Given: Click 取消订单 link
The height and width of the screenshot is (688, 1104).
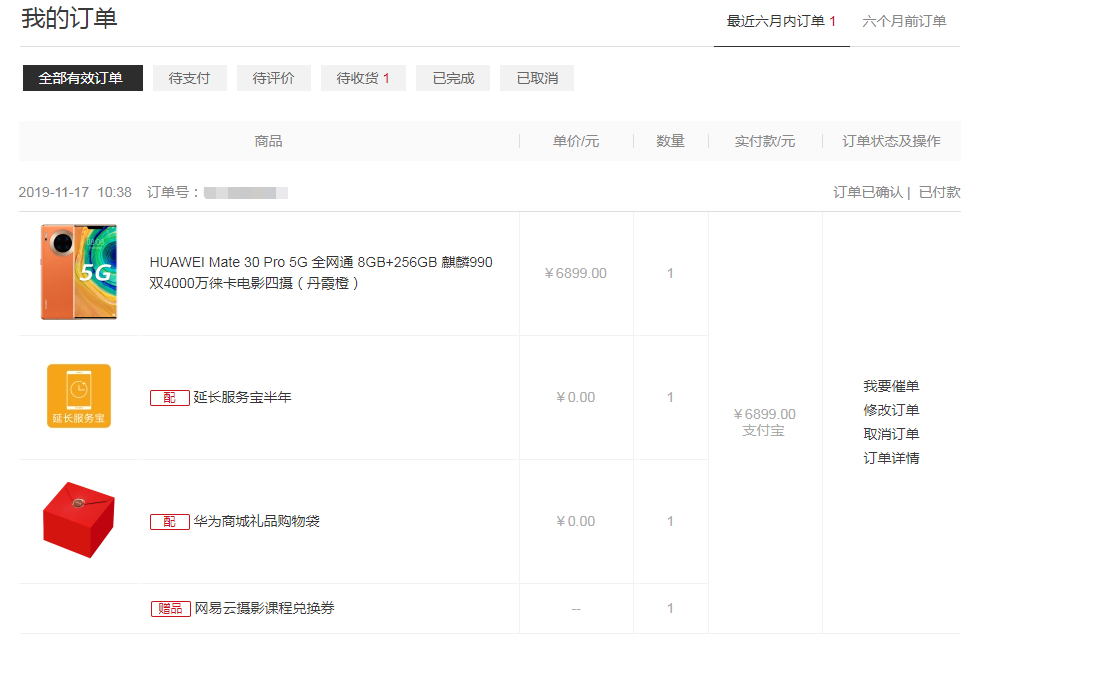Looking at the screenshot, I should tap(891, 434).
